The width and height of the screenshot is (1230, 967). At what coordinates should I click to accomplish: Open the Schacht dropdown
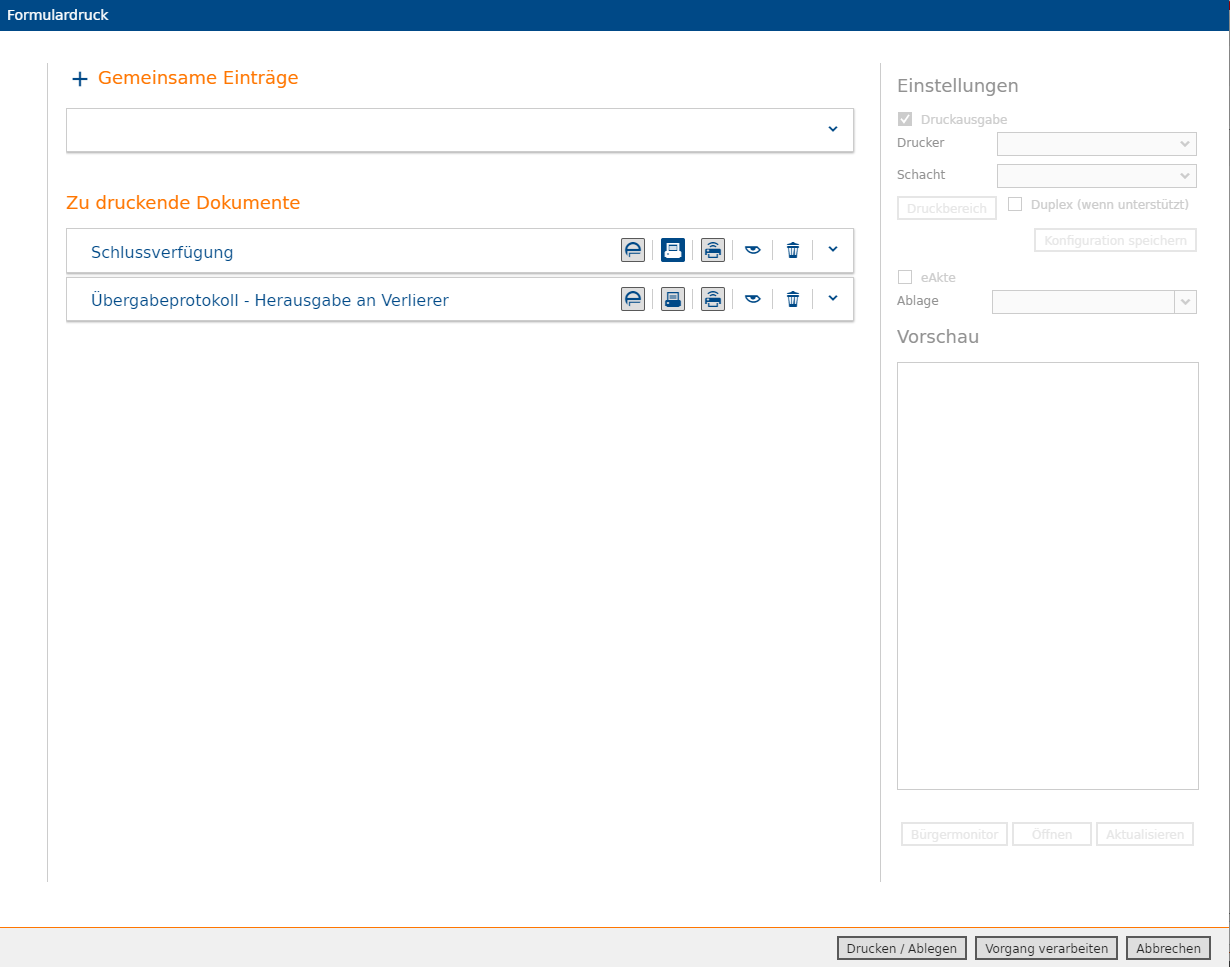[x=1097, y=176]
